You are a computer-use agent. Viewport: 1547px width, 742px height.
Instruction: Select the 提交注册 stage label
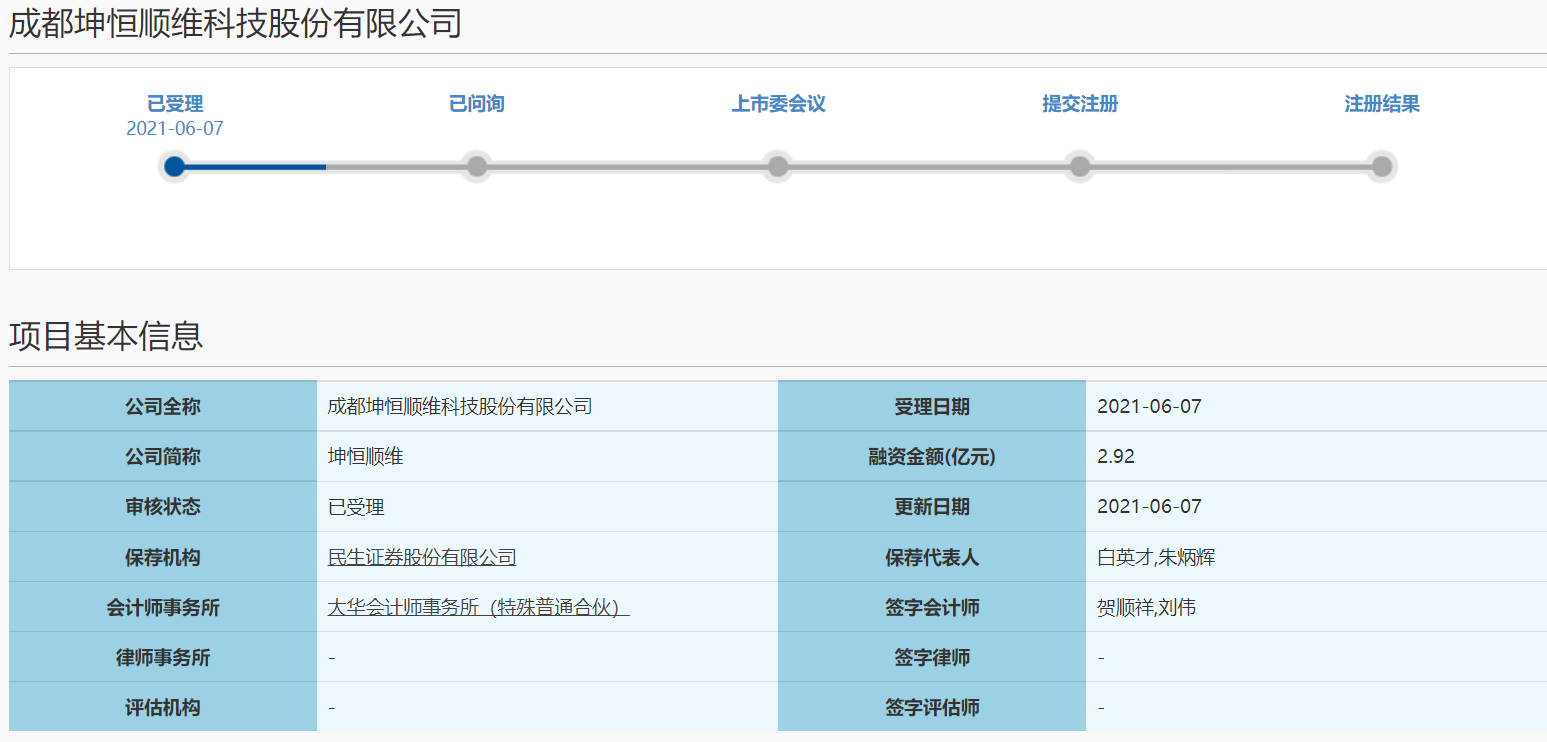[1079, 103]
